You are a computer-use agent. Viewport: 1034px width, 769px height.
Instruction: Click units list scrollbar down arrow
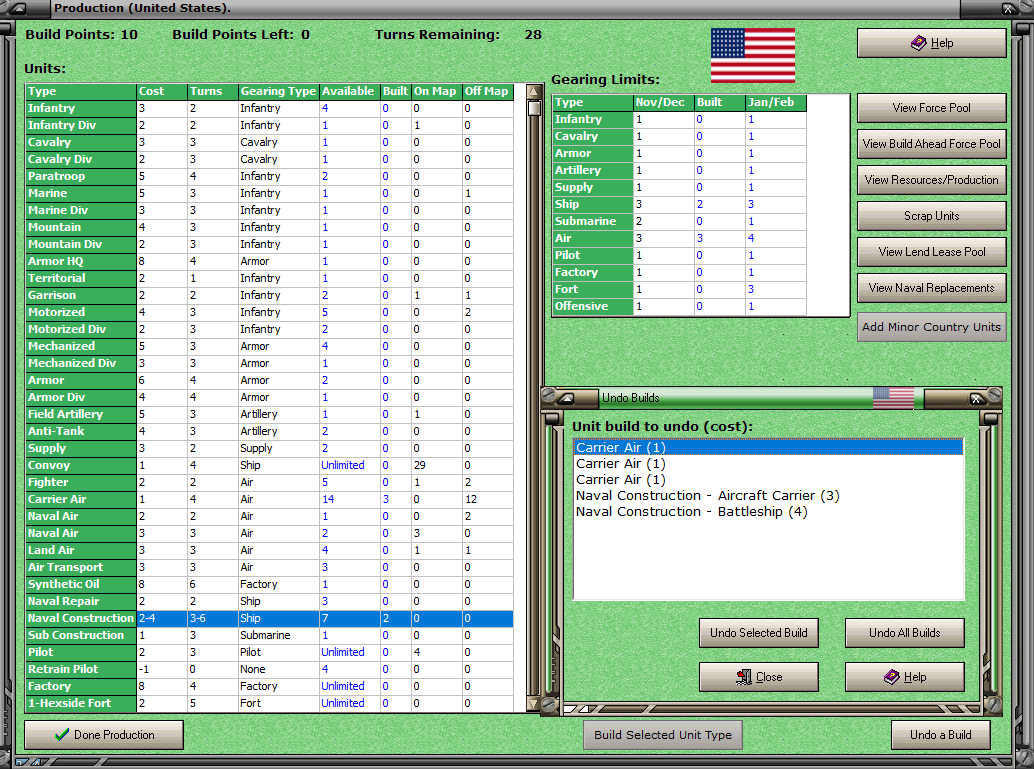click(534, 704)
